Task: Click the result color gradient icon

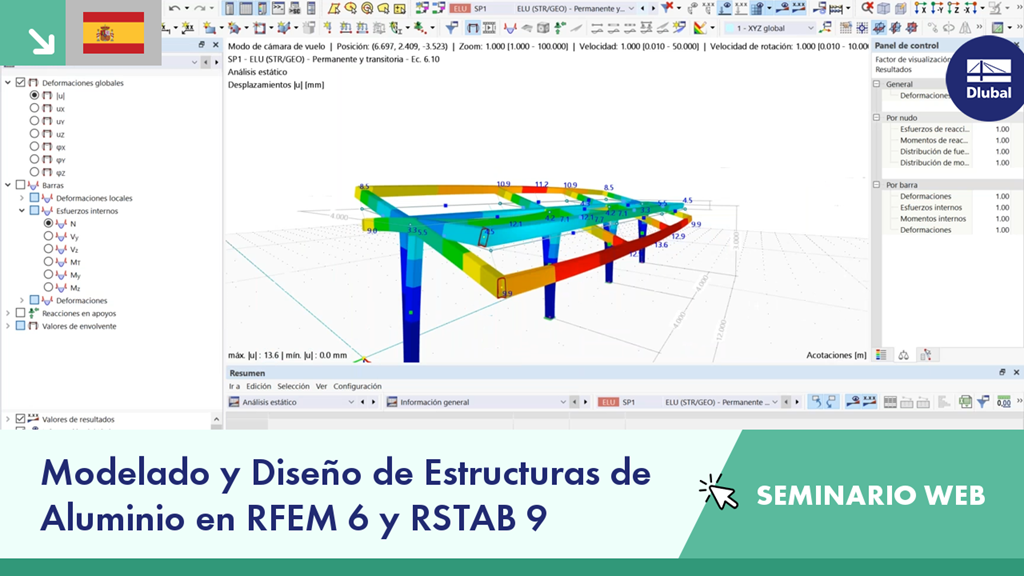Action: click(x=700, y=28)
